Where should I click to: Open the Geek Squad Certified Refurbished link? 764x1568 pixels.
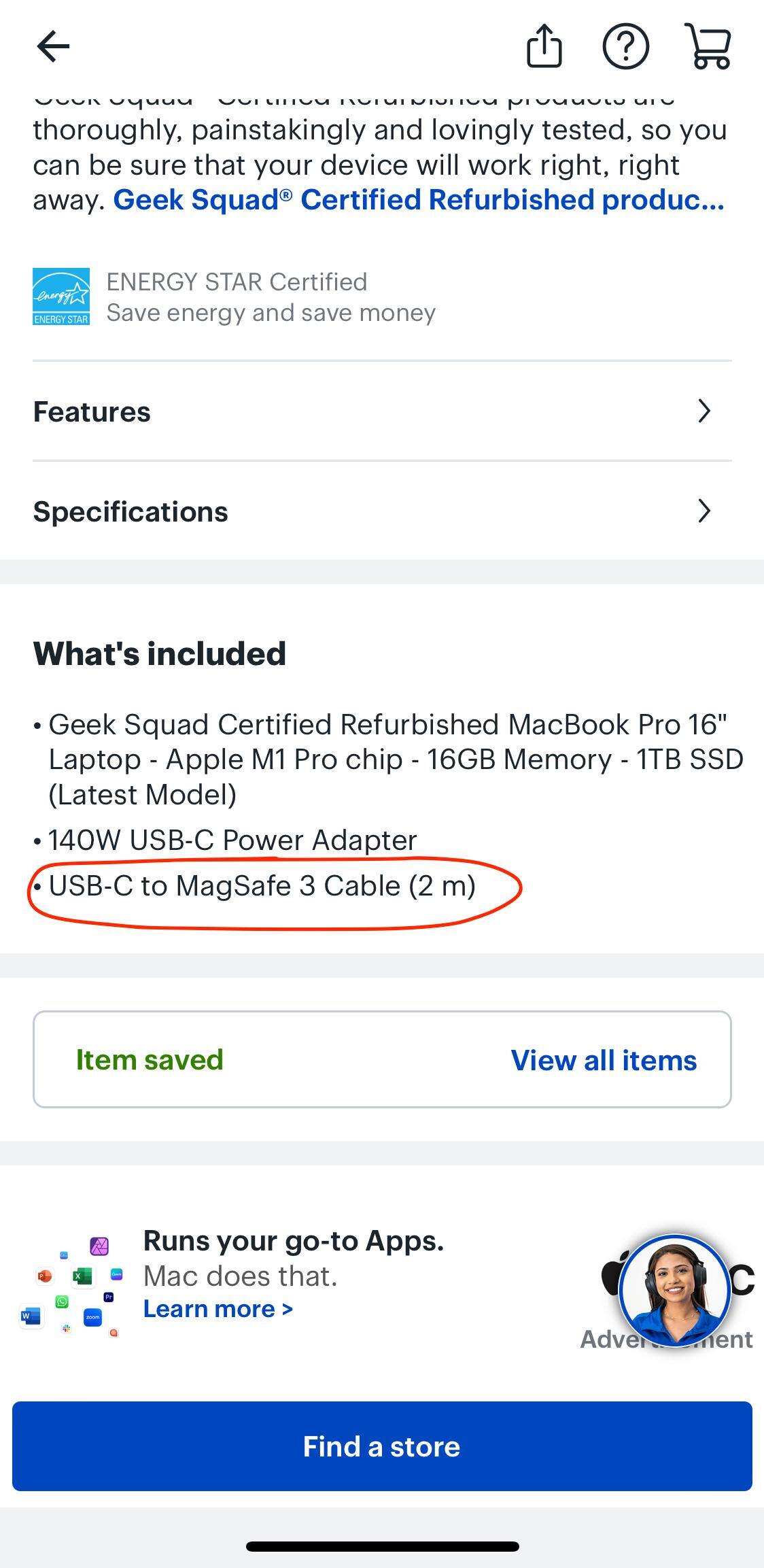(419, 200)
